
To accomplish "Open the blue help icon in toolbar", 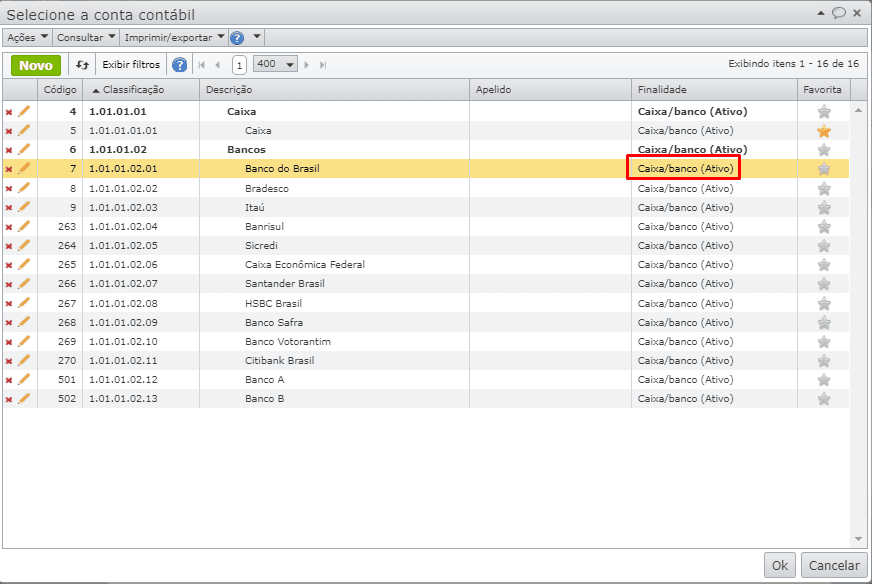I will (x=180, y=65).
